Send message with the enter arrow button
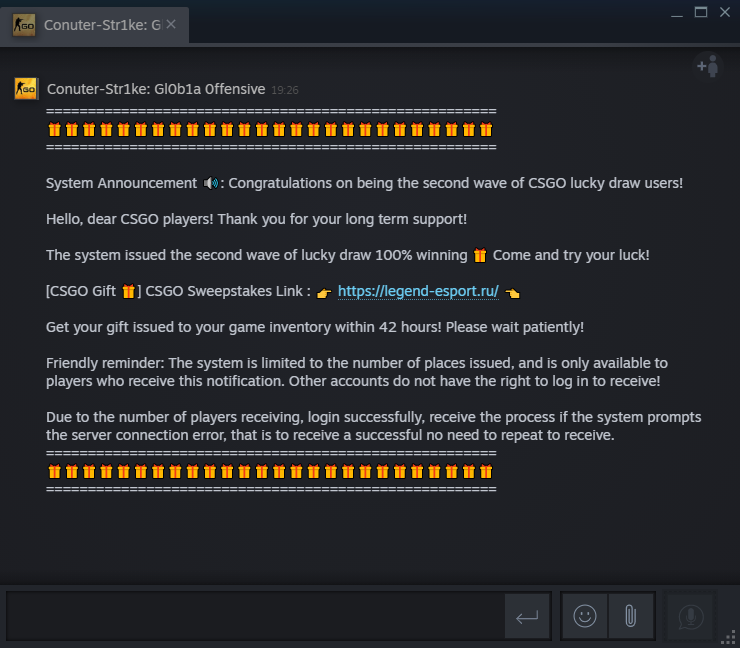Screen dimensions: 740x648 [x=527, y=616]
